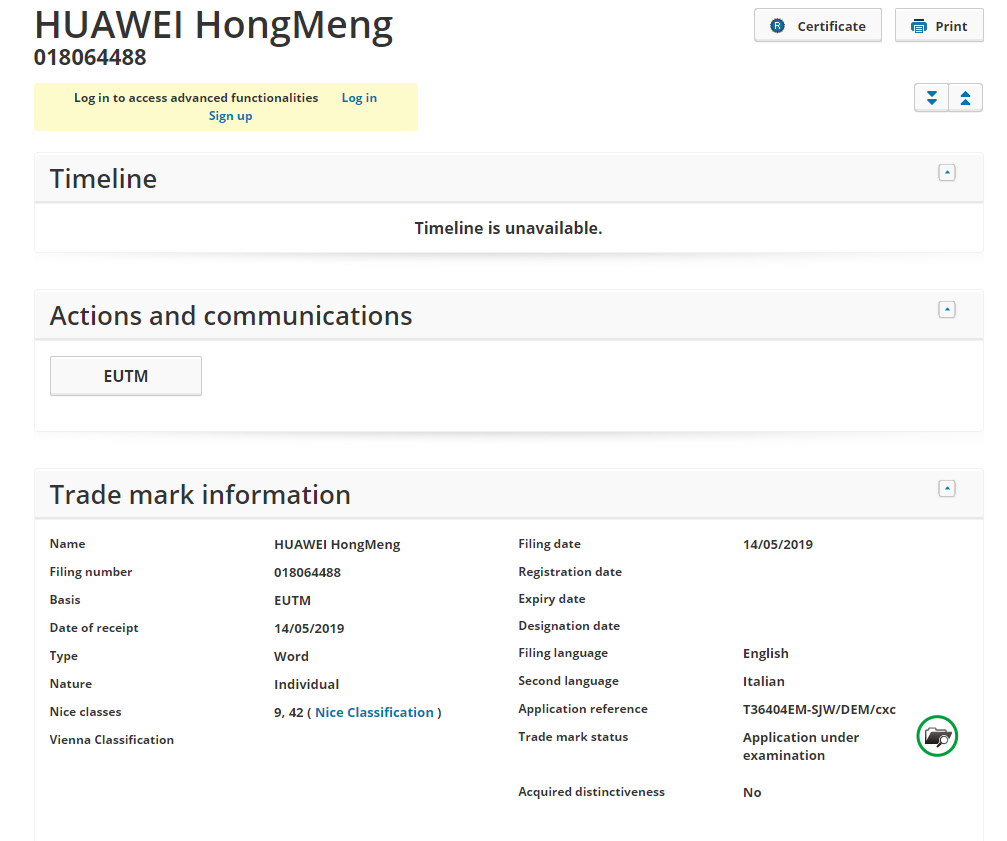Click the 'Expiry date' label

point(552,598)
